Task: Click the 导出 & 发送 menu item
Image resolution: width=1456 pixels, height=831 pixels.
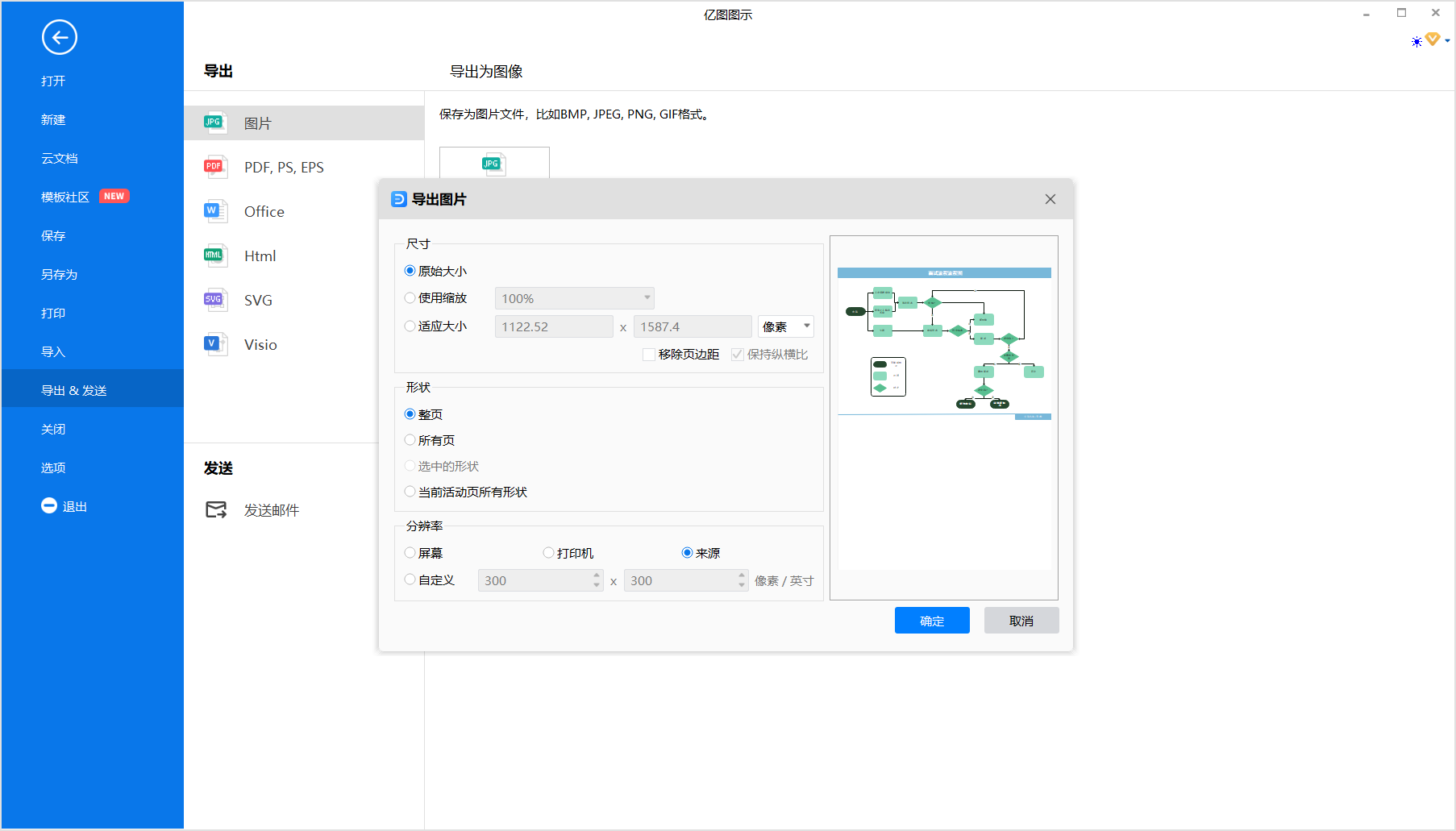Action: (x=93, y=388)
